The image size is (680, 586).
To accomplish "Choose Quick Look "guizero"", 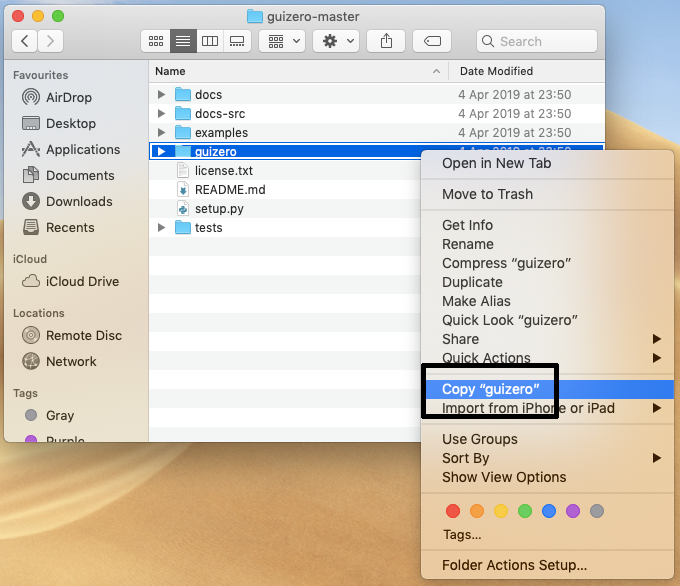I will click(547, 320).
